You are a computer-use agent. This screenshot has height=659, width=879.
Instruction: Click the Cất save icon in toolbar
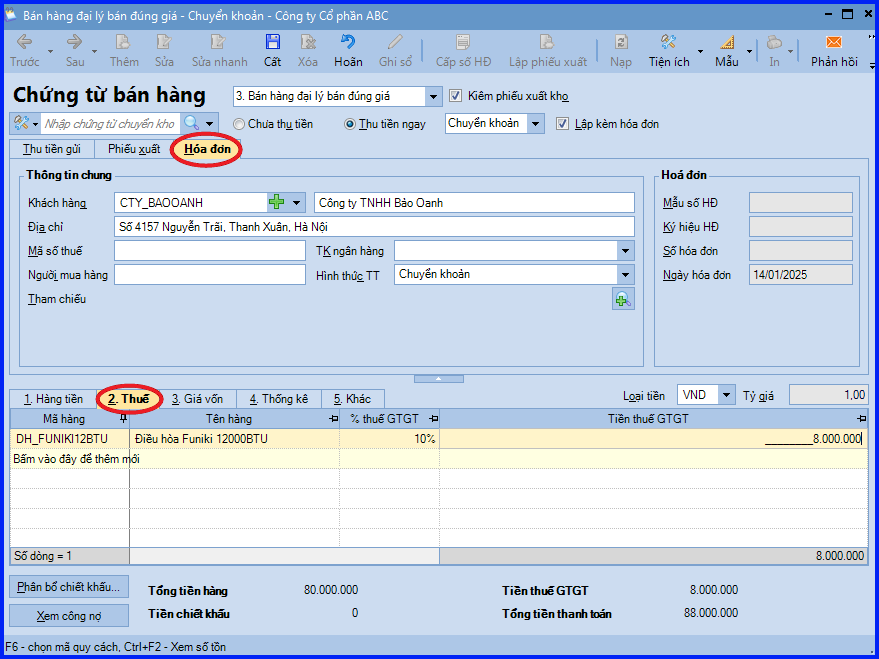(x=272, y=43)
